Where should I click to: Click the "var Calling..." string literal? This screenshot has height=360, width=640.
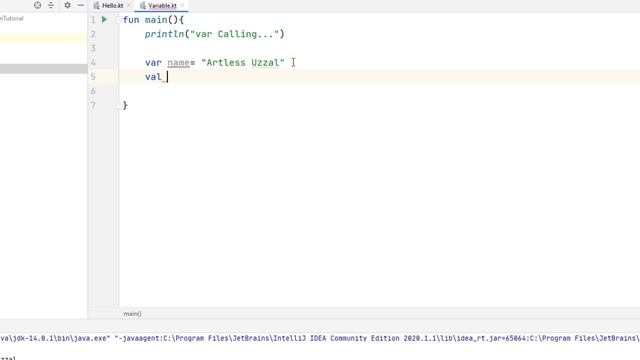pyautogui.click(x=234, y=34)
